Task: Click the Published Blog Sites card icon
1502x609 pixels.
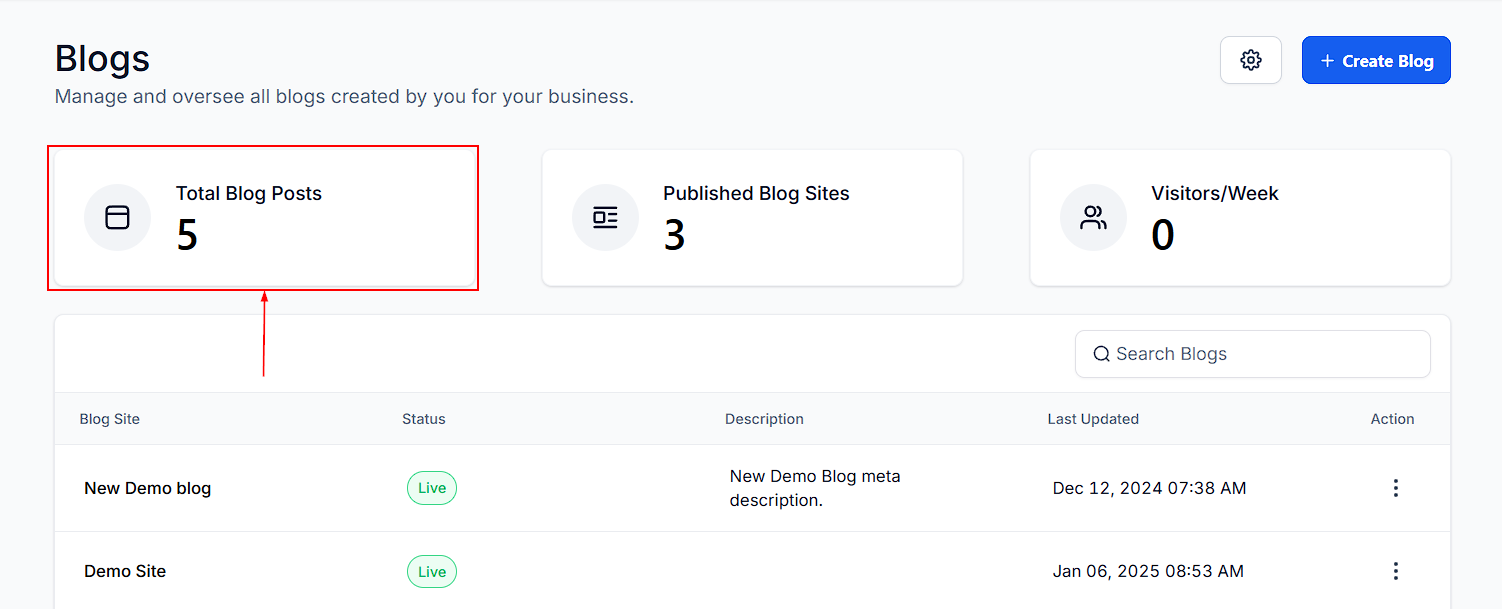Action: (605, 217)
